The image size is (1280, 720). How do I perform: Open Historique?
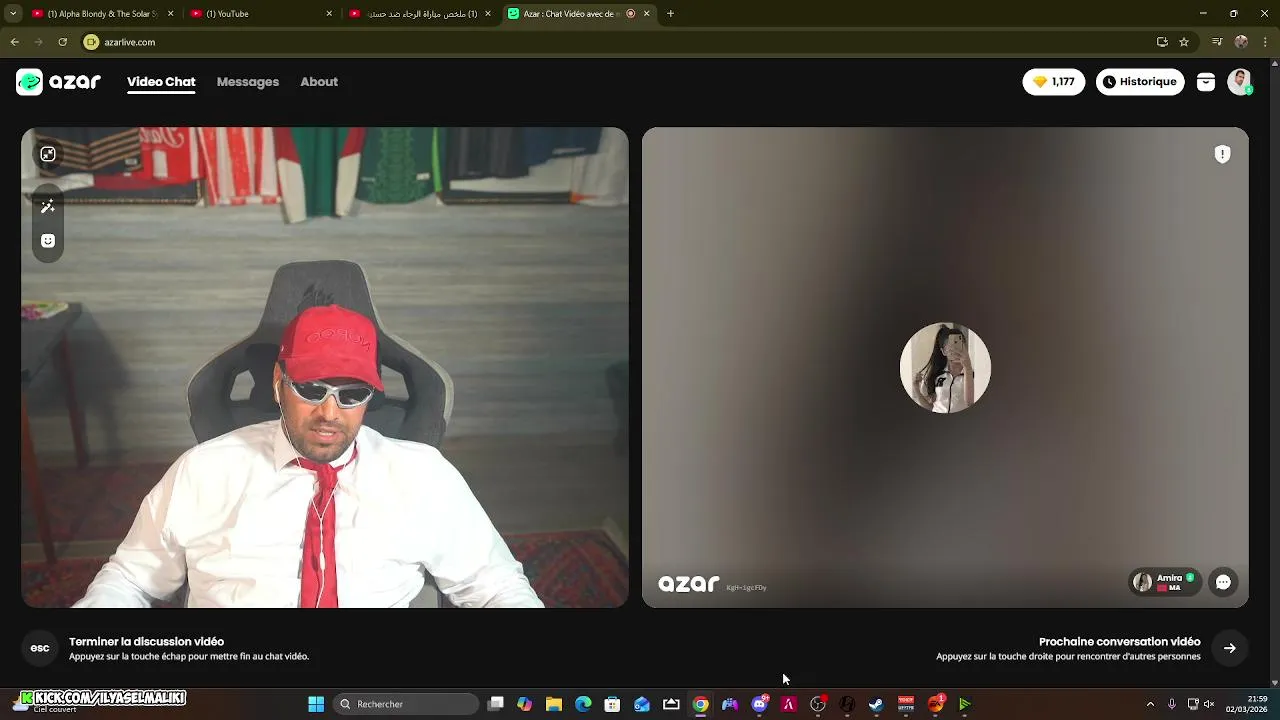pos(1140,82)
